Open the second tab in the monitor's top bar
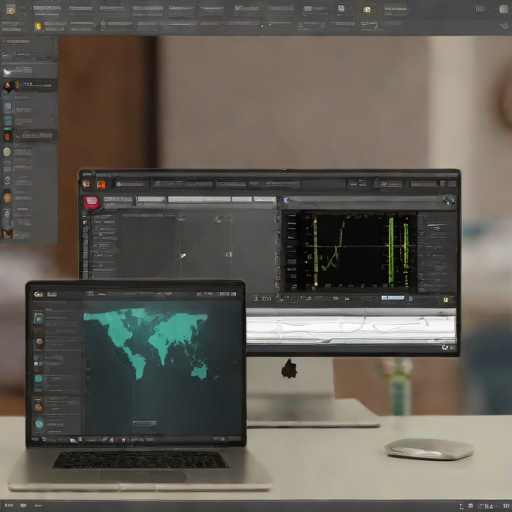 (168, 184)
